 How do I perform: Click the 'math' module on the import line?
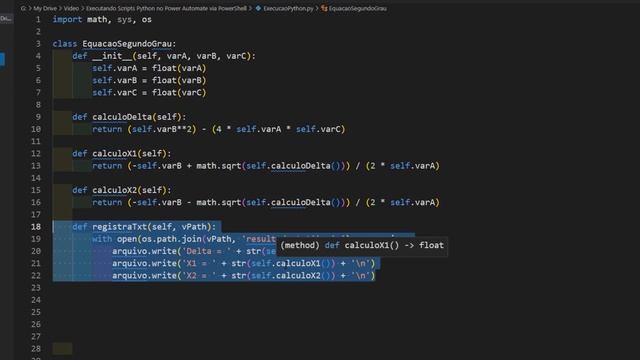coord(97,19)
